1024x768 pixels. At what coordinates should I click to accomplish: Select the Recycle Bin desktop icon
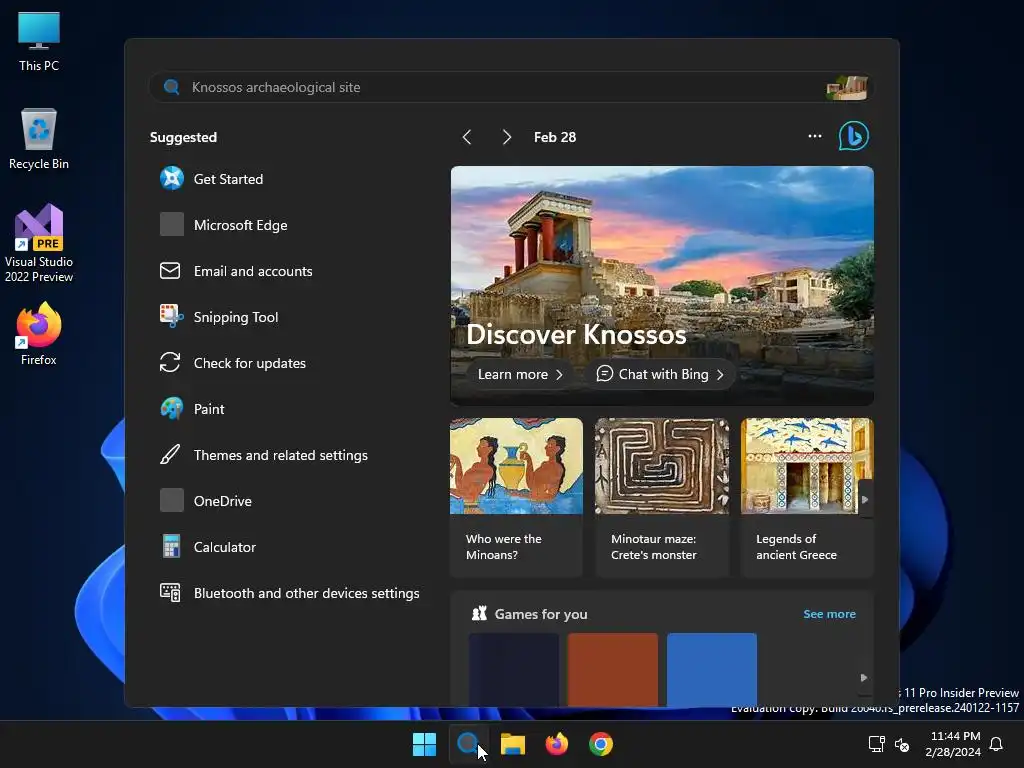pyautogui.click(x=39, y=138)
